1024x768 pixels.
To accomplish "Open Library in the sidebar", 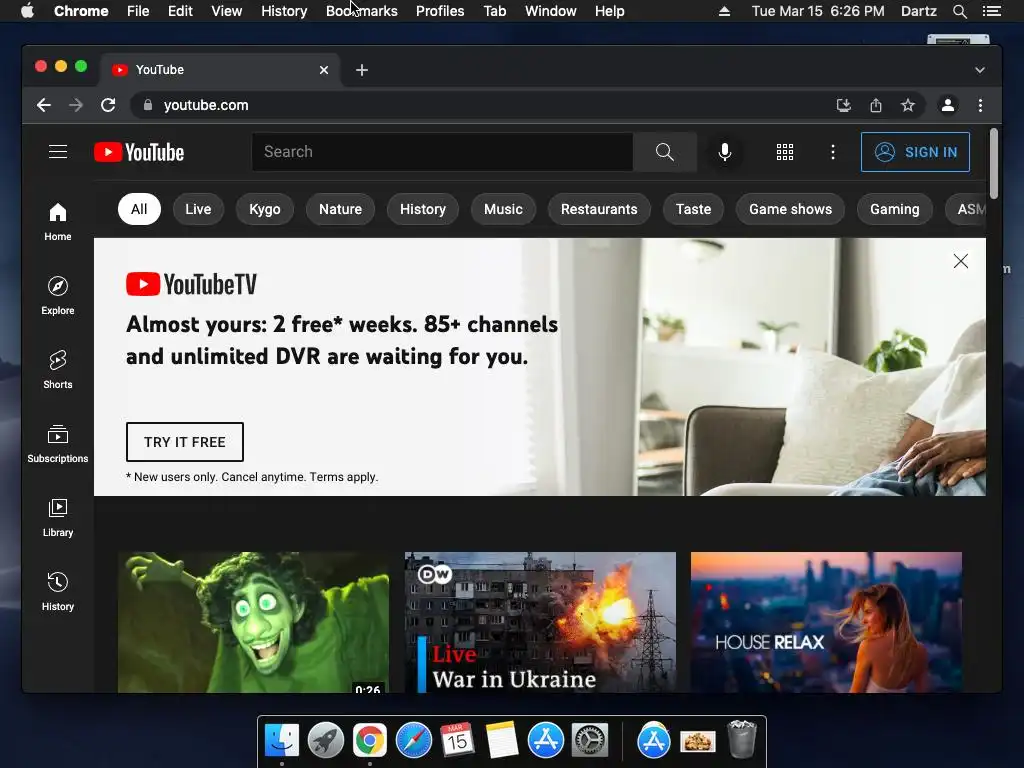I will (58, 518).
